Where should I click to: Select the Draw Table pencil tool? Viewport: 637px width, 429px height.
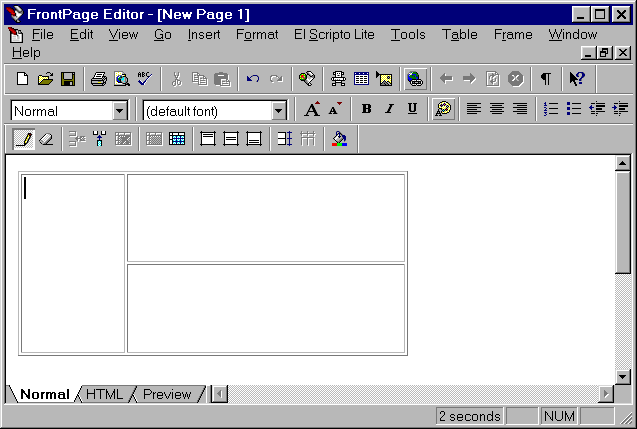[23, 139]
